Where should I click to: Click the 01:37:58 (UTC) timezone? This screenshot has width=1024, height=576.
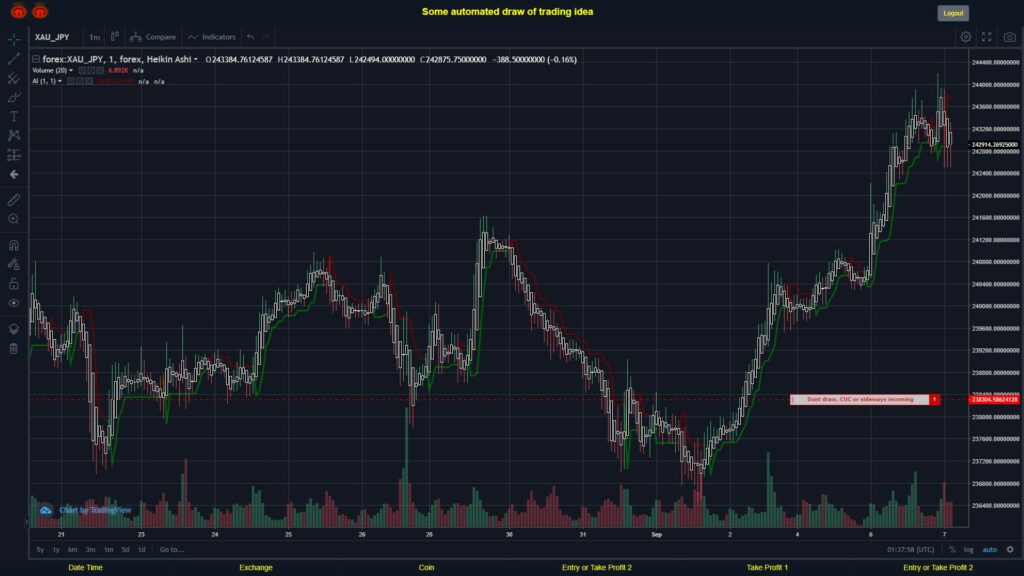click(x=910, y=550)
